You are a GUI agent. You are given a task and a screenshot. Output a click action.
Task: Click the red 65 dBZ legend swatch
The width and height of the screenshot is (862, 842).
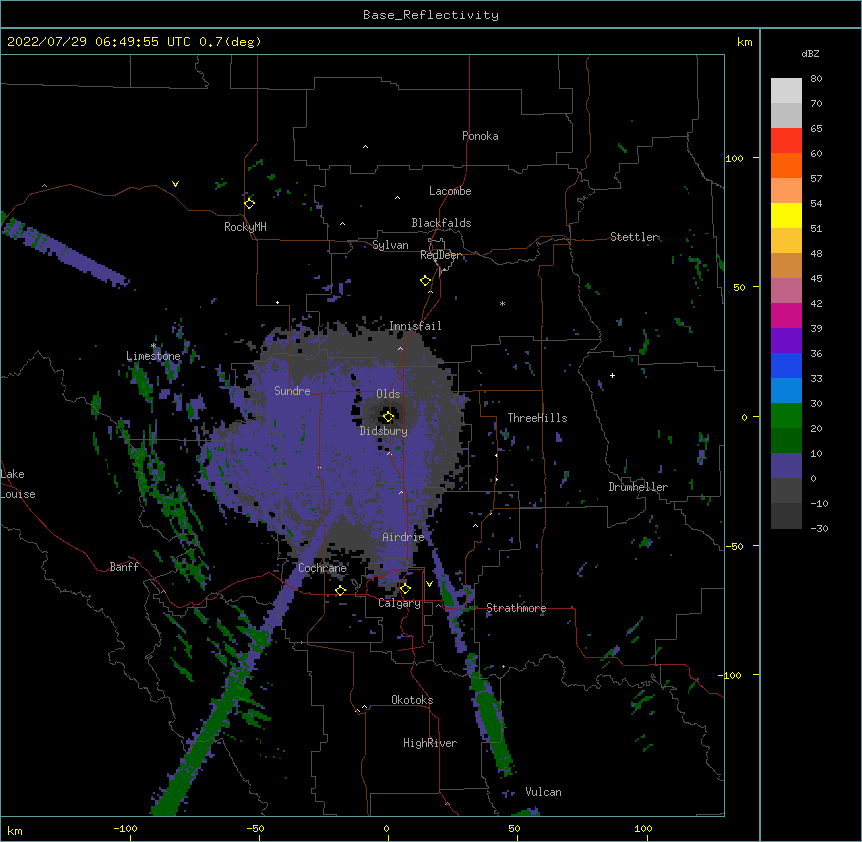coord(786,141)
